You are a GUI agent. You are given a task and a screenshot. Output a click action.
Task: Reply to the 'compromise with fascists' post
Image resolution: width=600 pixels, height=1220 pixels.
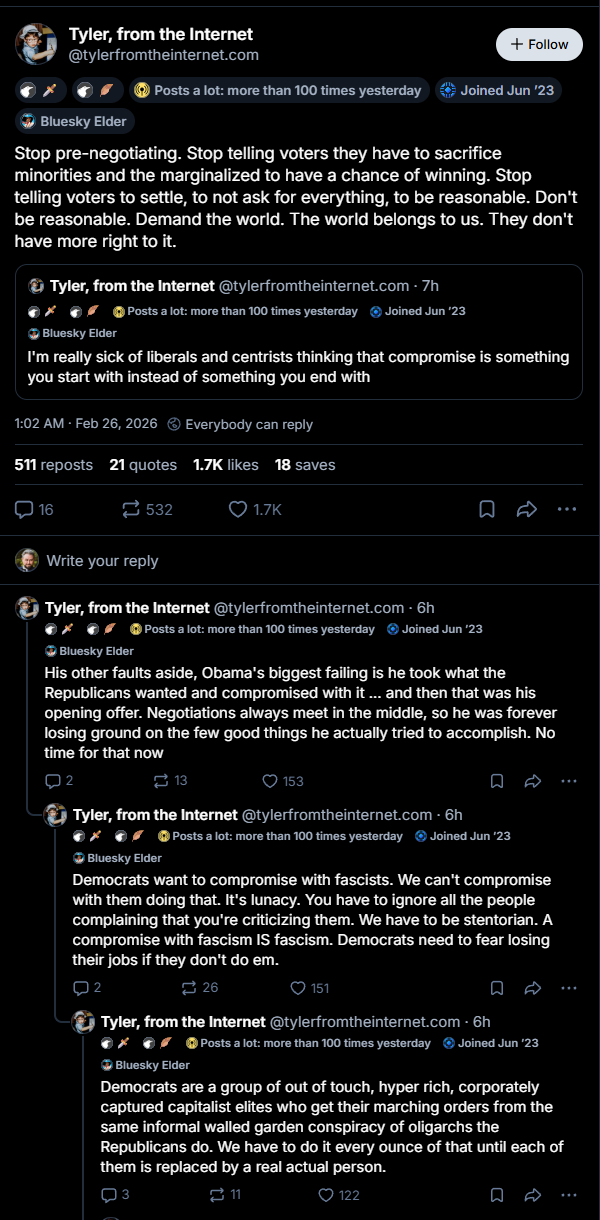[x=82, y=988]
